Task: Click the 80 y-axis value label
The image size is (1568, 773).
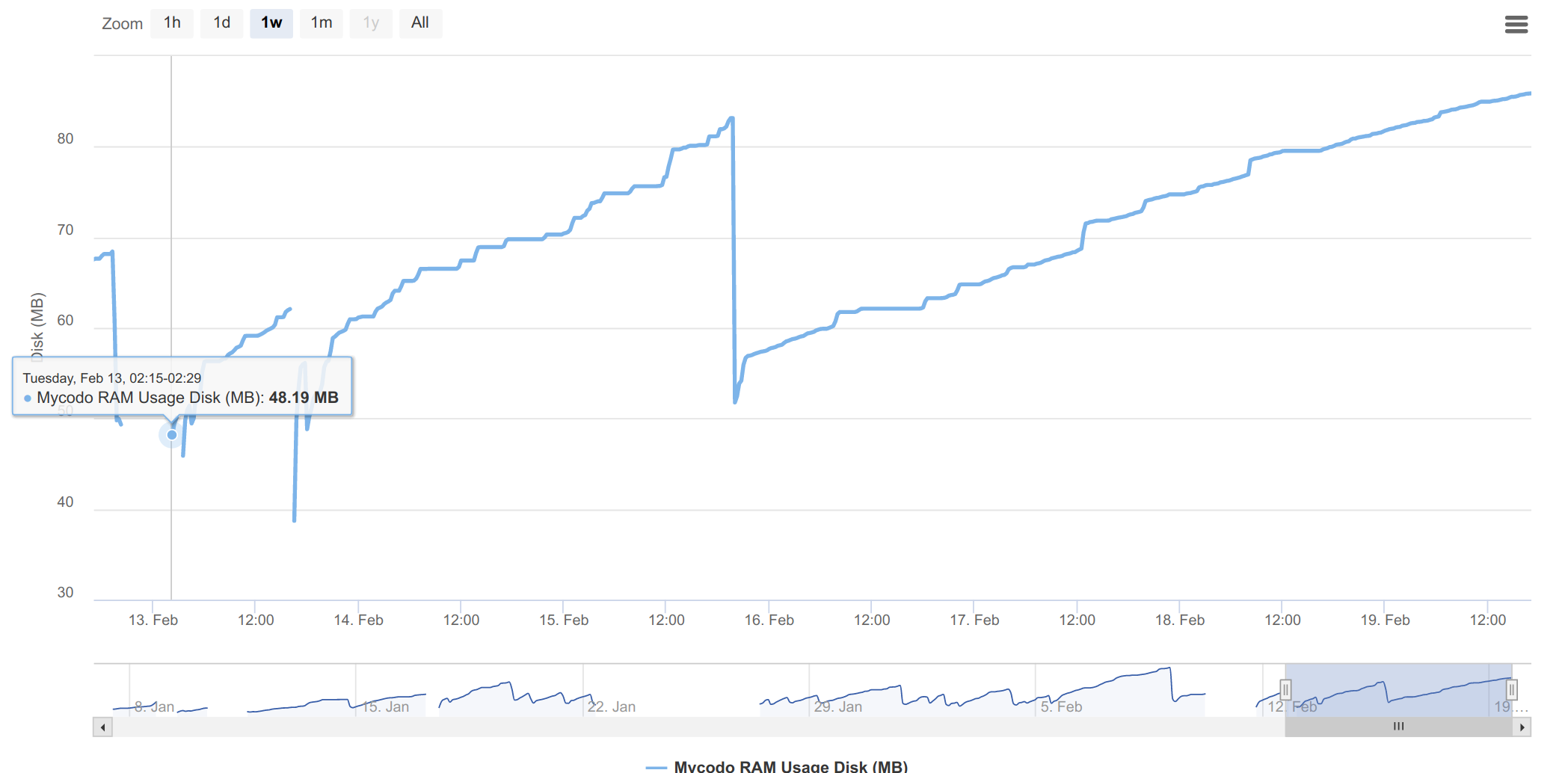Action: pyautogui.click(x=66, y=138)
